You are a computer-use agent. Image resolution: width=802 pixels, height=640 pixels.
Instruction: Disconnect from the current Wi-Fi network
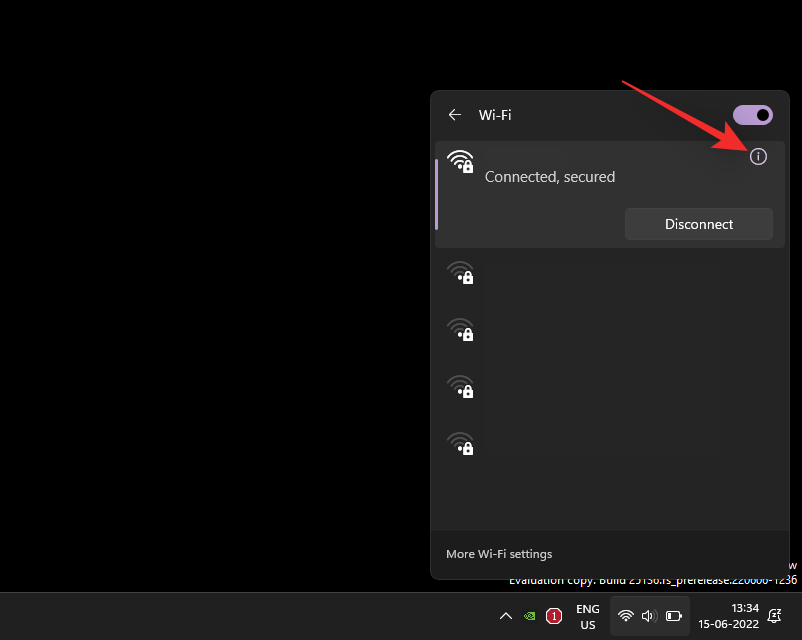pyautogui.click(x=698, y=223)
